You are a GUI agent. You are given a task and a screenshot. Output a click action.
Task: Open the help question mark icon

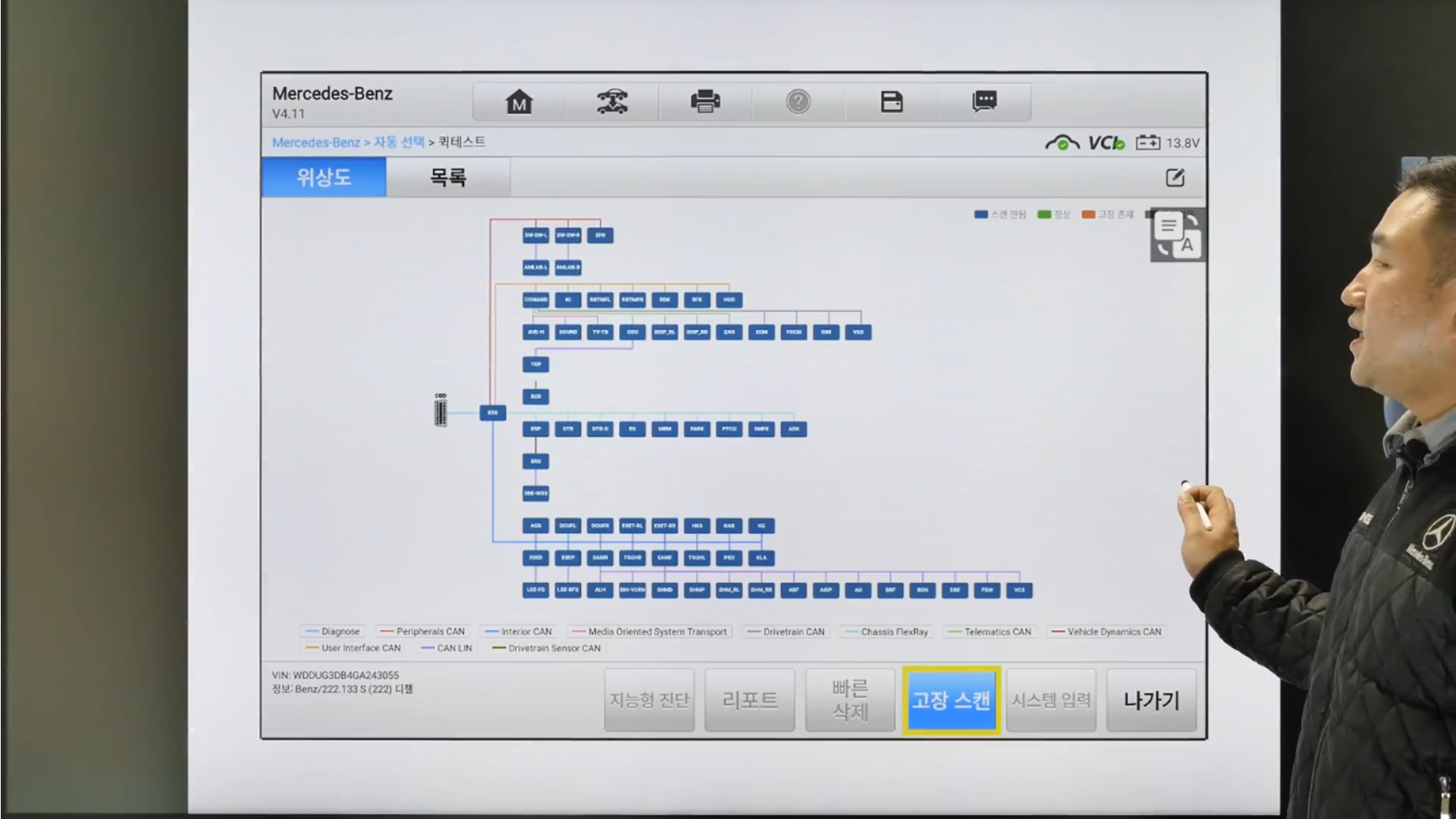798,102
